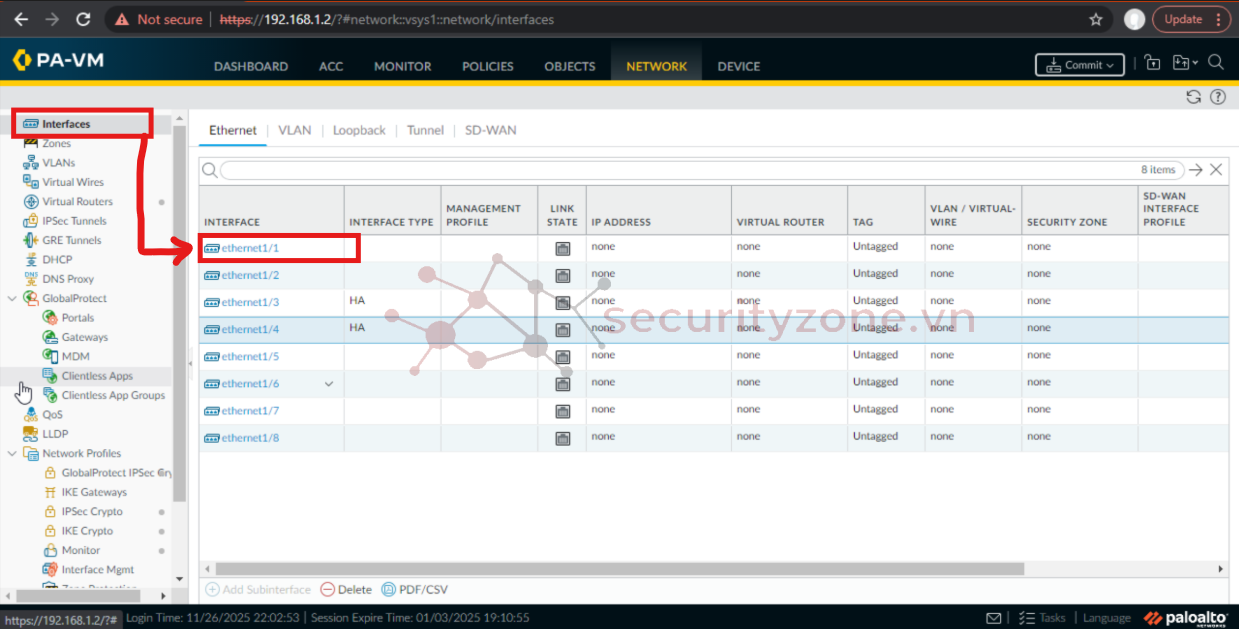Click the horizontal scrollbar of the table

(612, 569)
